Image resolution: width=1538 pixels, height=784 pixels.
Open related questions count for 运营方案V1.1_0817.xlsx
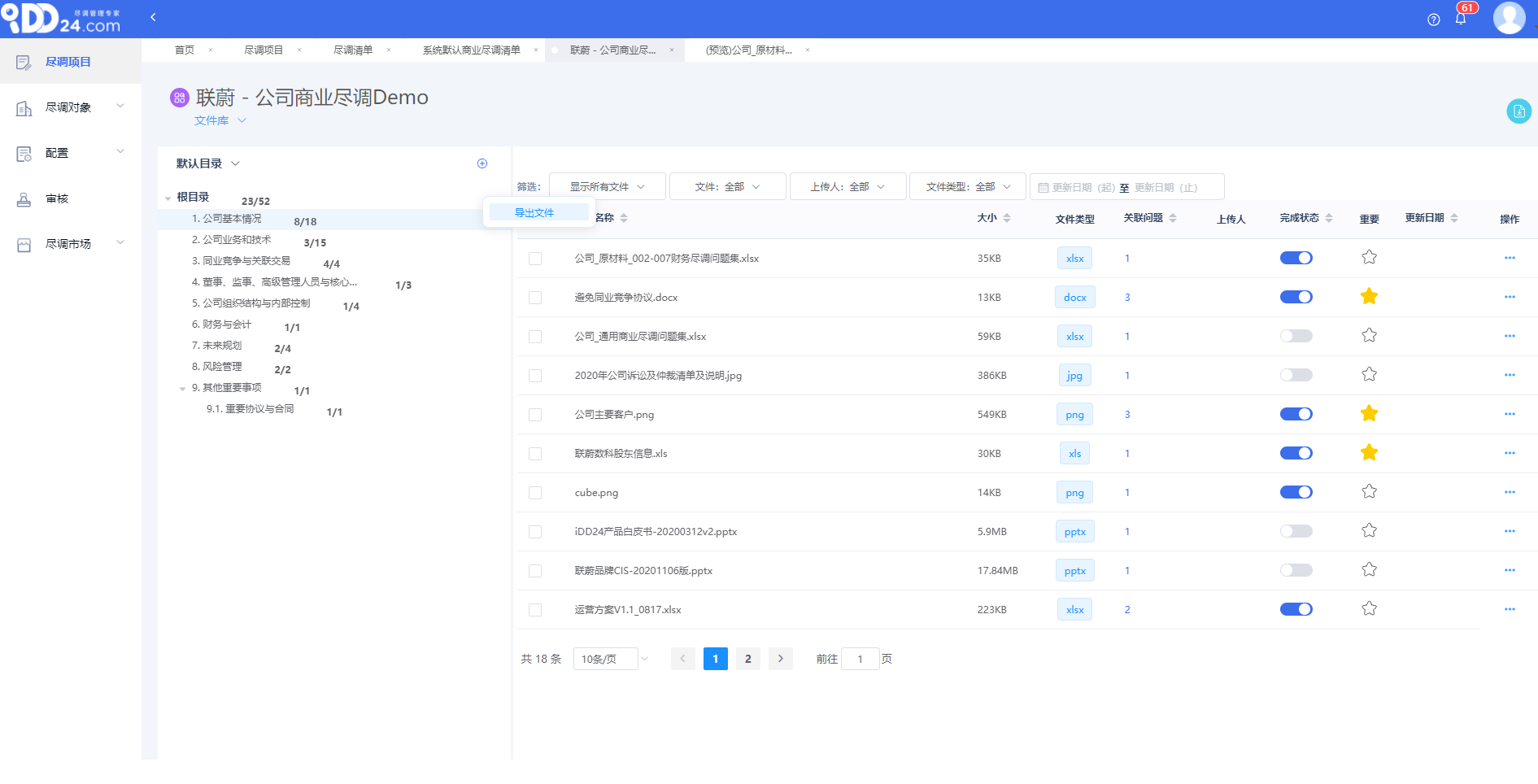pos(1127,610)
